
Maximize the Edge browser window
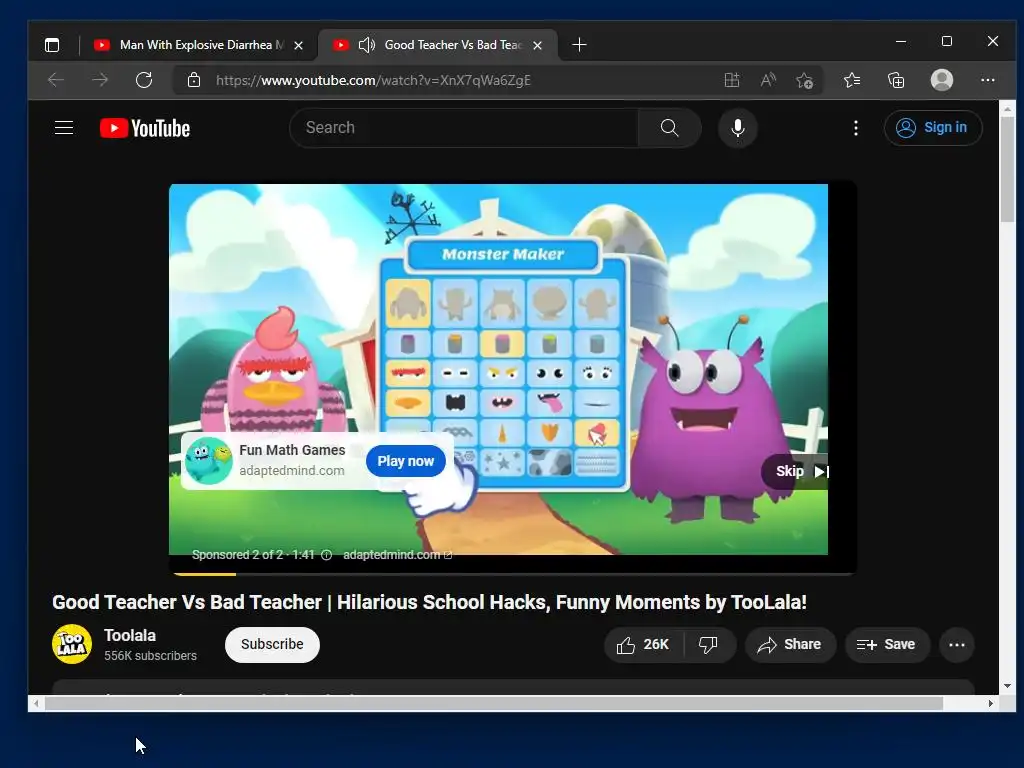click(947, 41)
